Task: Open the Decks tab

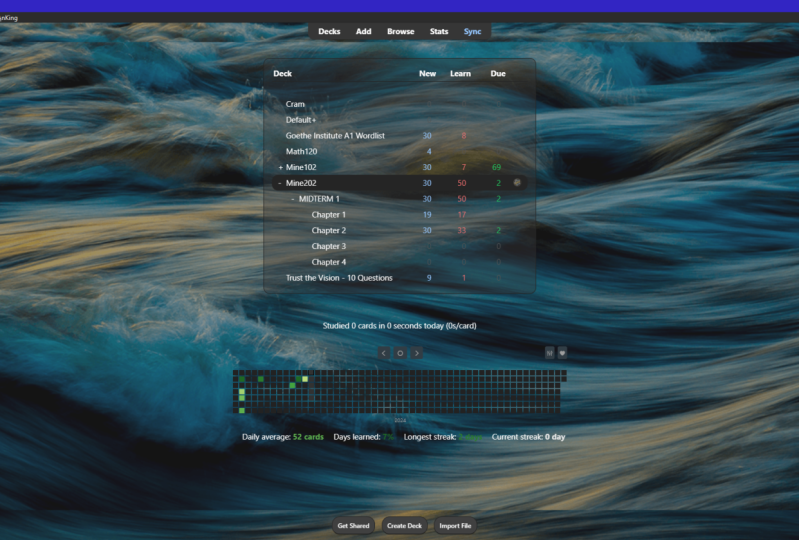Action: click(x=329, y=31)
